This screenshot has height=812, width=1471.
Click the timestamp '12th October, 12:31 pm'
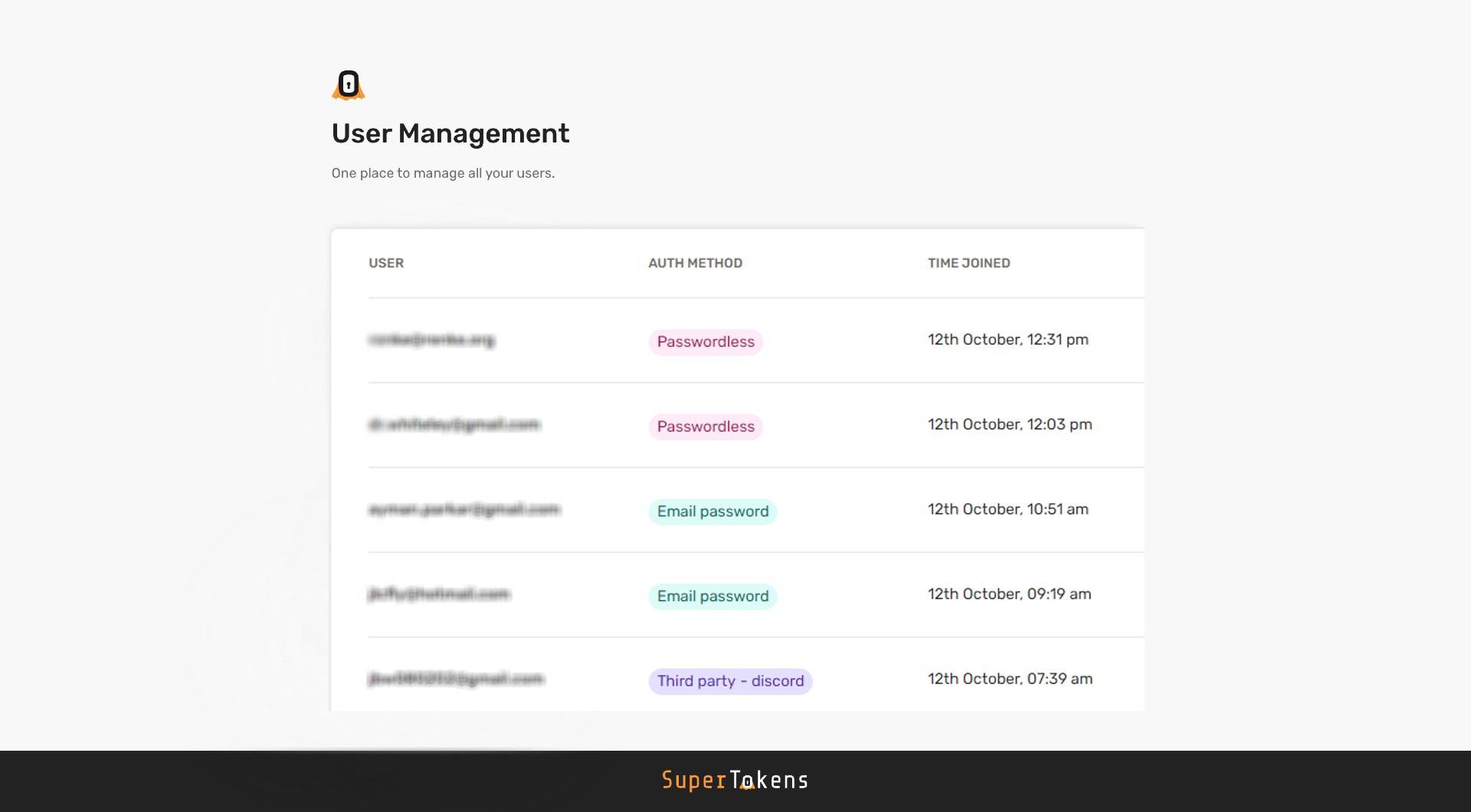tap(1007, 339)
